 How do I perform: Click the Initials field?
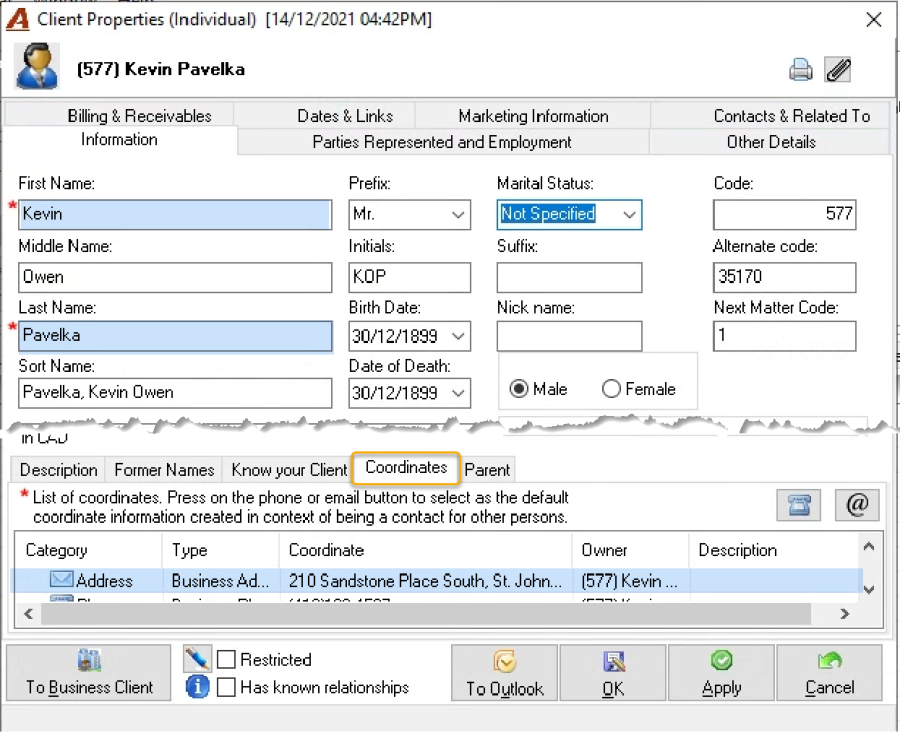click(x=409, y=278)
